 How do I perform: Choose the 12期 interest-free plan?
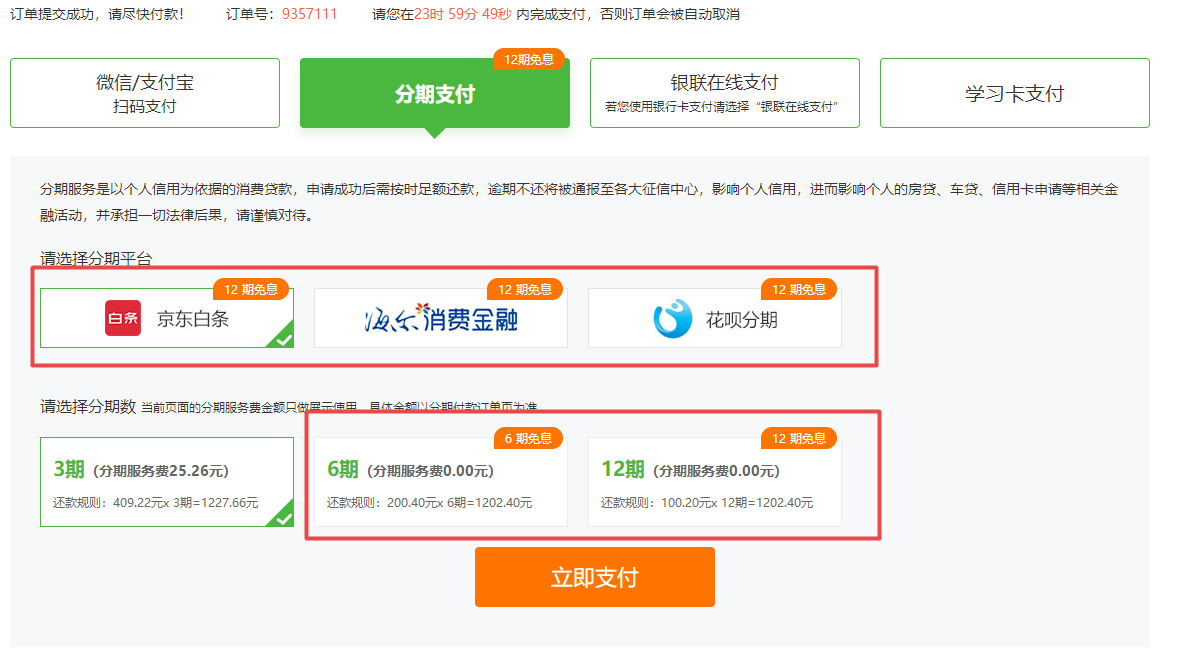pos(714,483)
